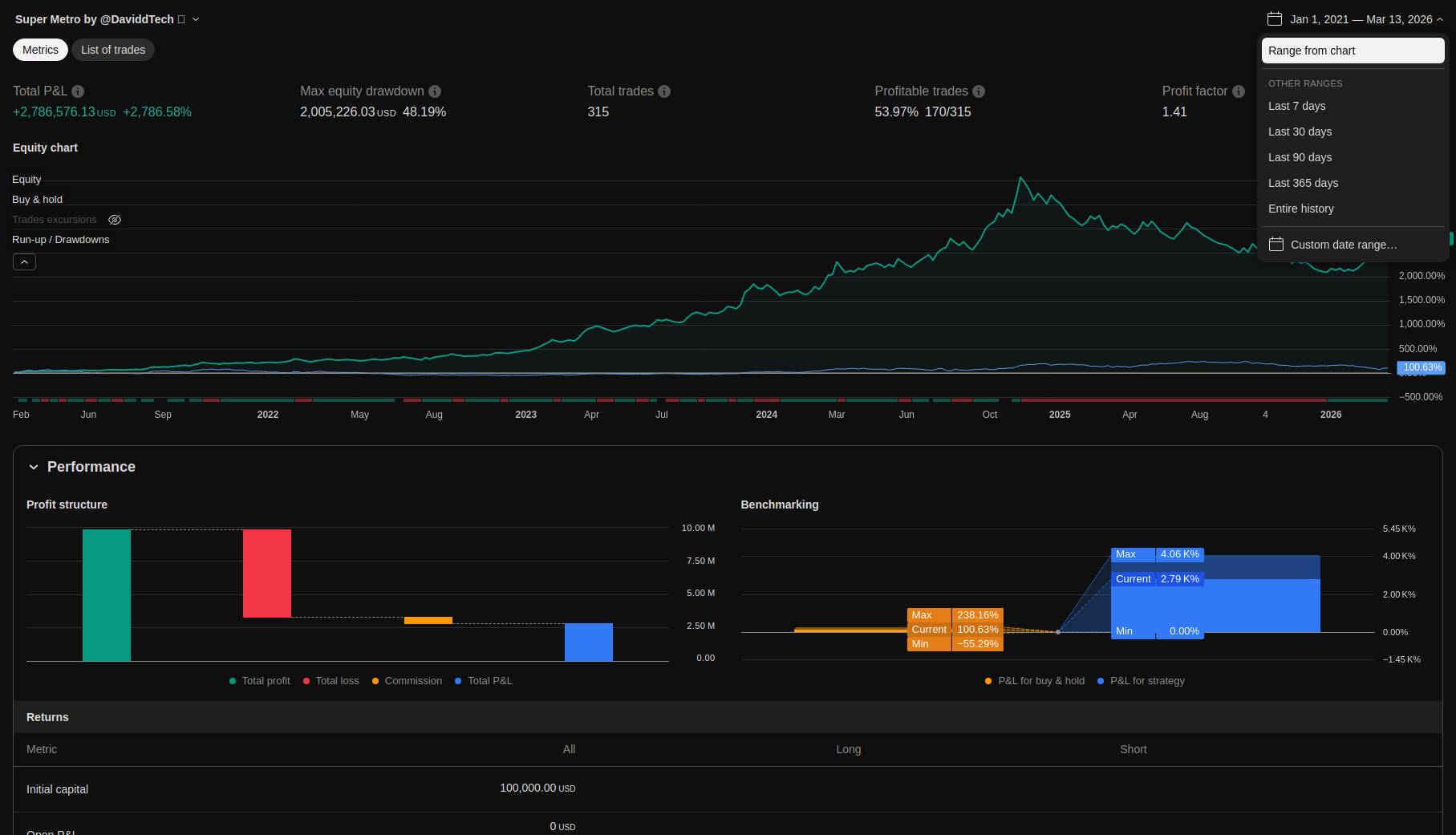Click the calendar icon beside the date range
This screenshot has height=835, width=1456.
click(1275, 19)
